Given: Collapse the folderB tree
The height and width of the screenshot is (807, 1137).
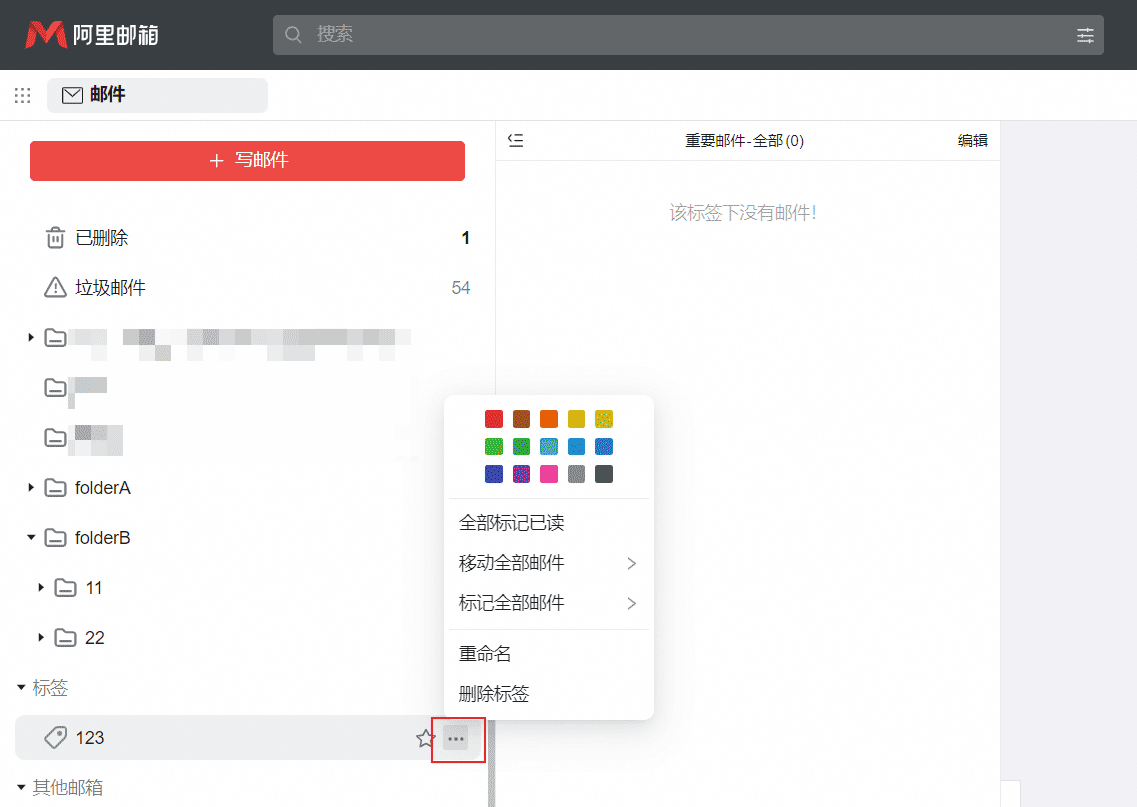Looking at the screenshot, I should (x=31, y=537).
